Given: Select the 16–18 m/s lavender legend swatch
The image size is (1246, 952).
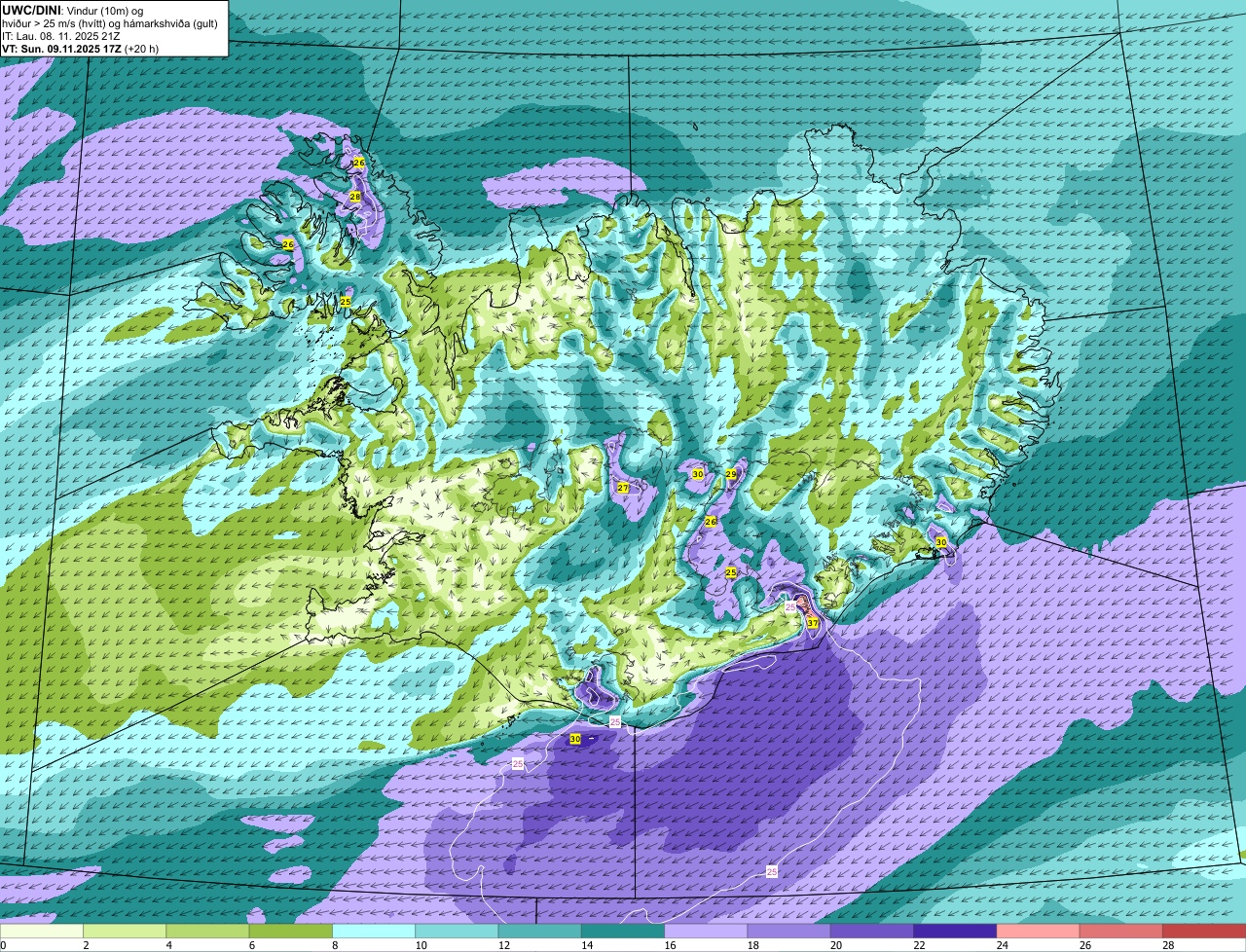Looking at the screenshot, I should 706,932.
